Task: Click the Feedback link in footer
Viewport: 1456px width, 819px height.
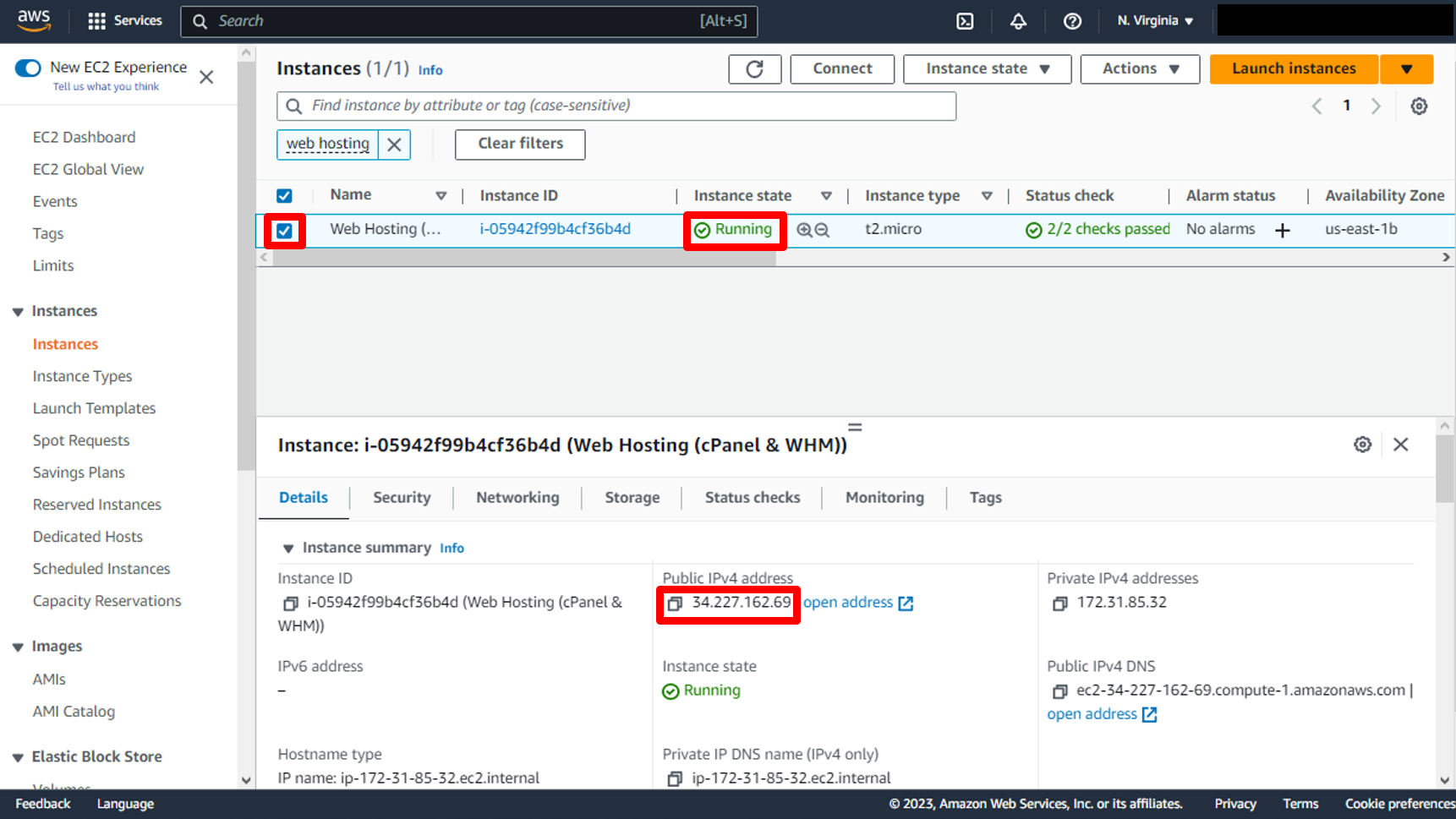Action: tap(42, 805)
